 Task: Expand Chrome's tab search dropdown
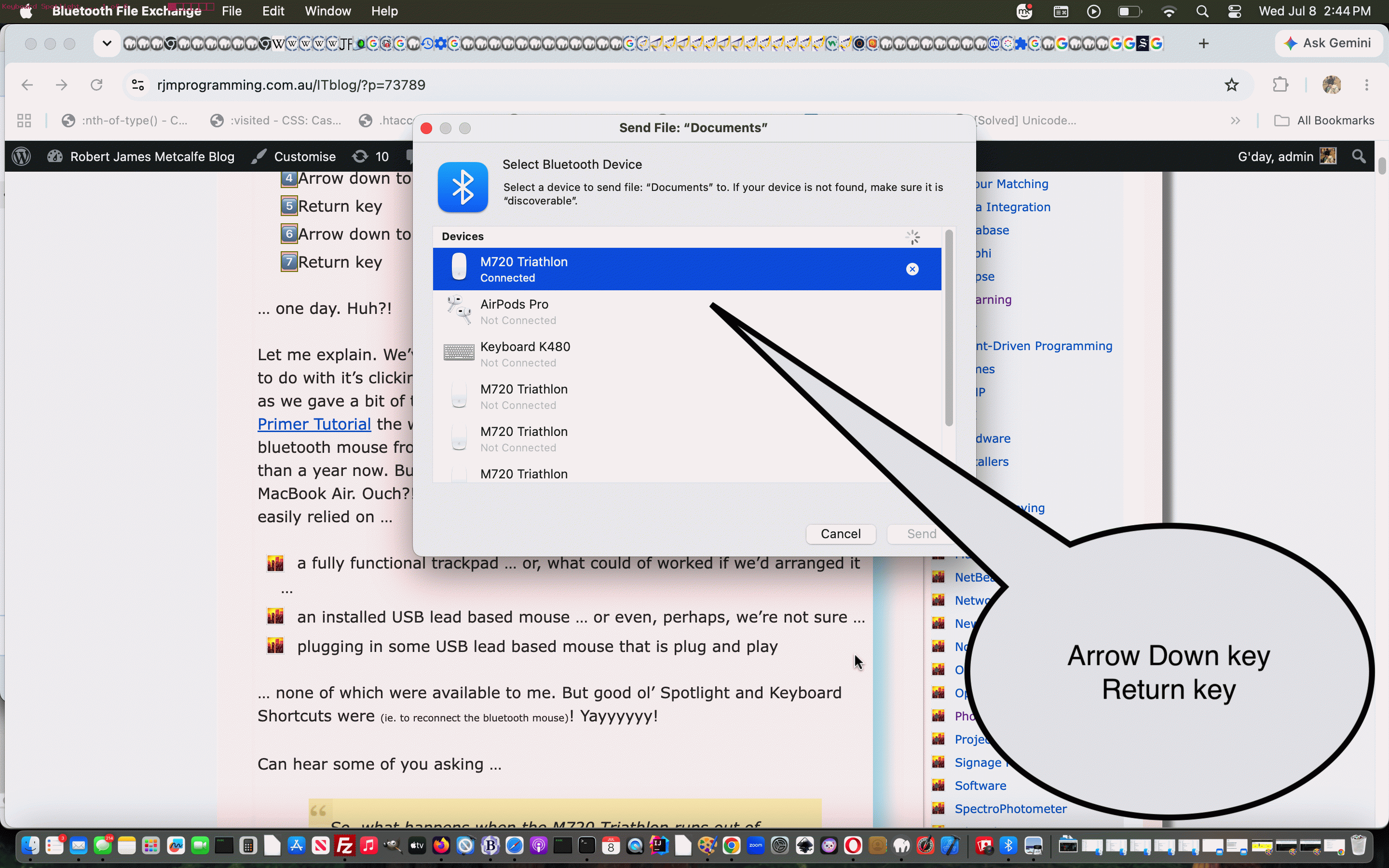(107, 43)
